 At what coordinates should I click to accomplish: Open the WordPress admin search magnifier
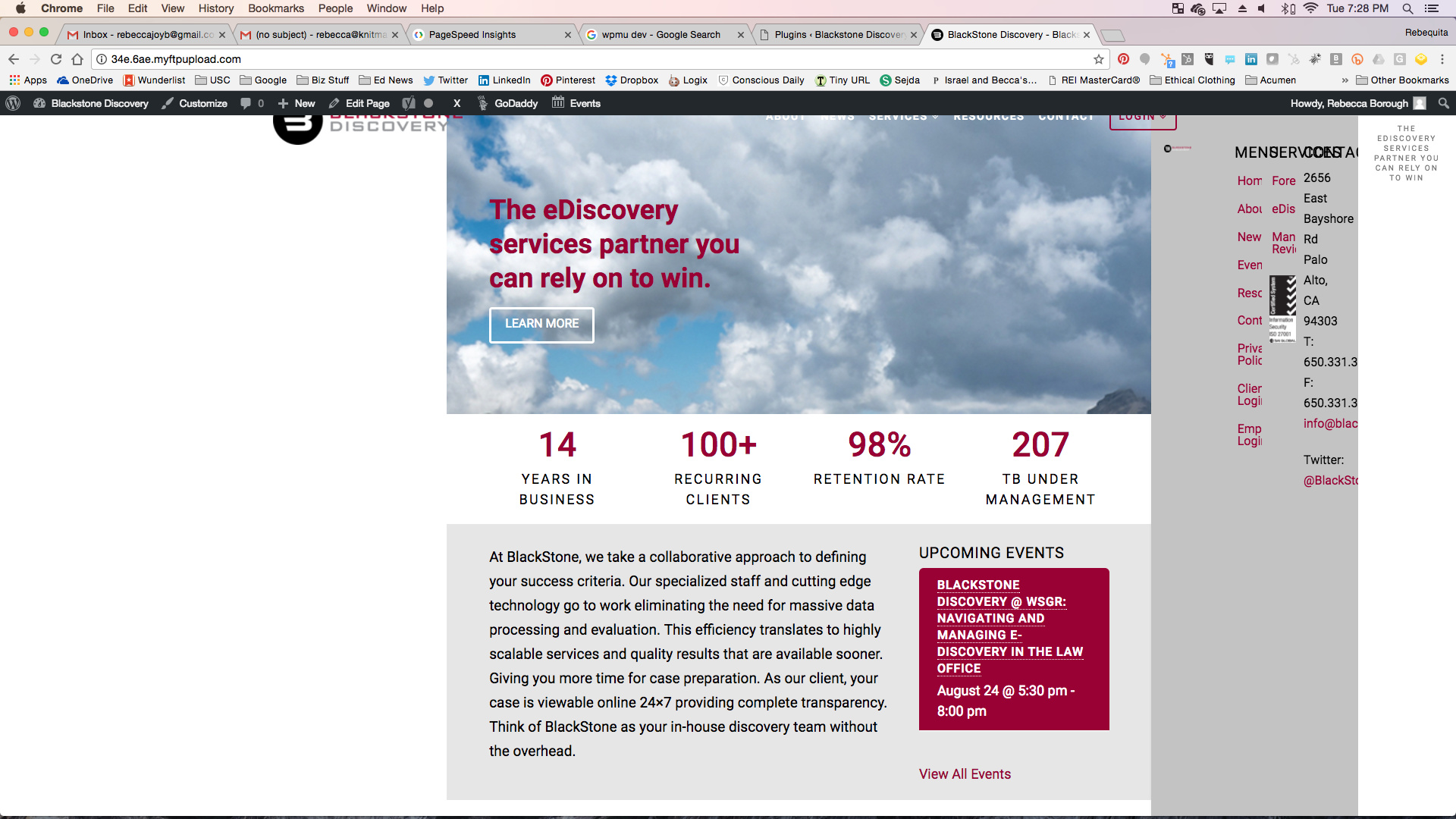tap(1443, 103)
